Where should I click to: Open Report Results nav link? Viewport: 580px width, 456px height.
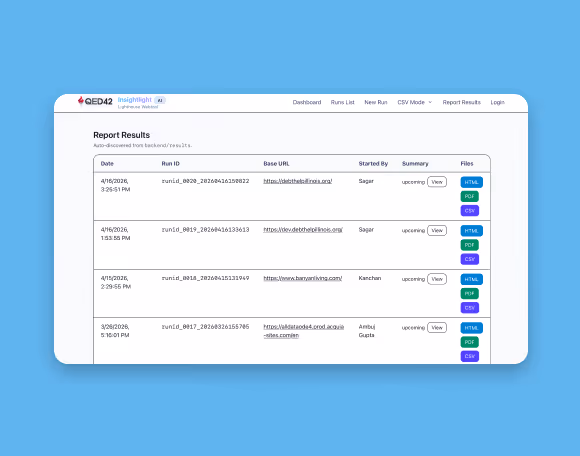[461, 102]
